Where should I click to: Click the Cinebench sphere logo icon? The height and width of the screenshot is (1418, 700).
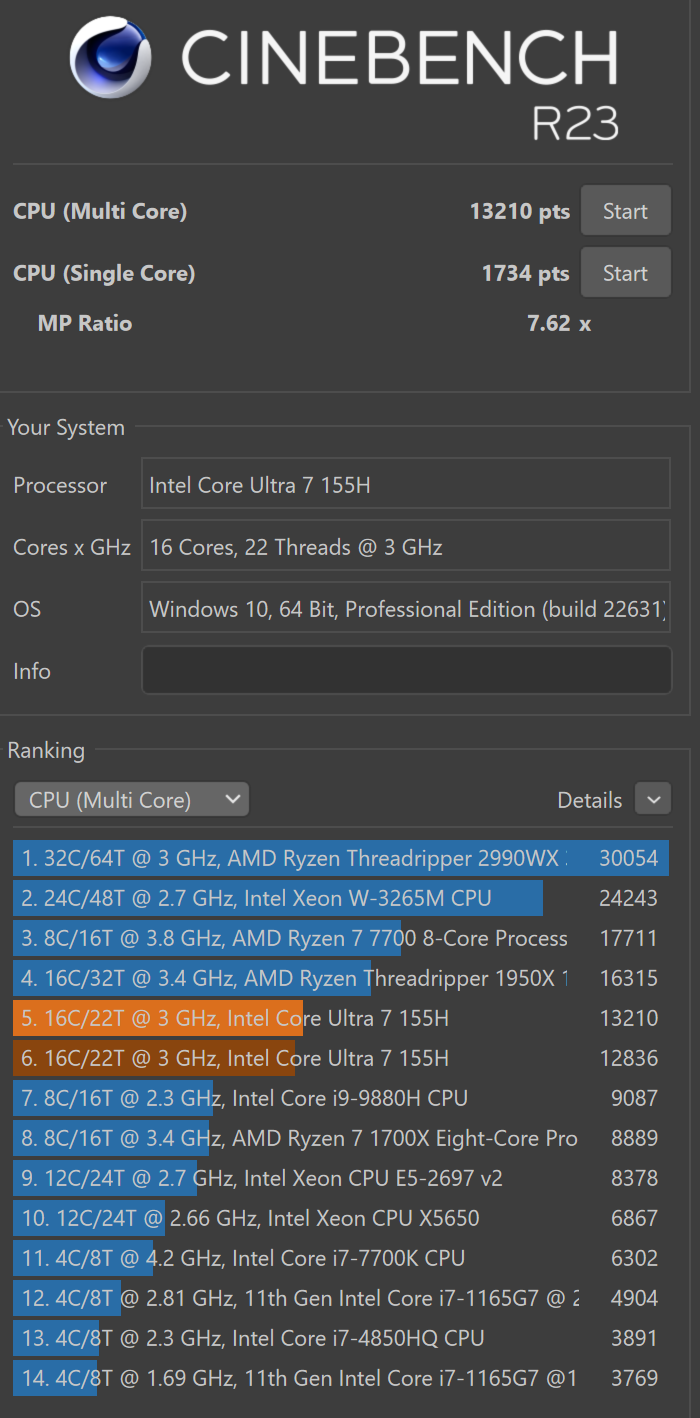[111, 58]
